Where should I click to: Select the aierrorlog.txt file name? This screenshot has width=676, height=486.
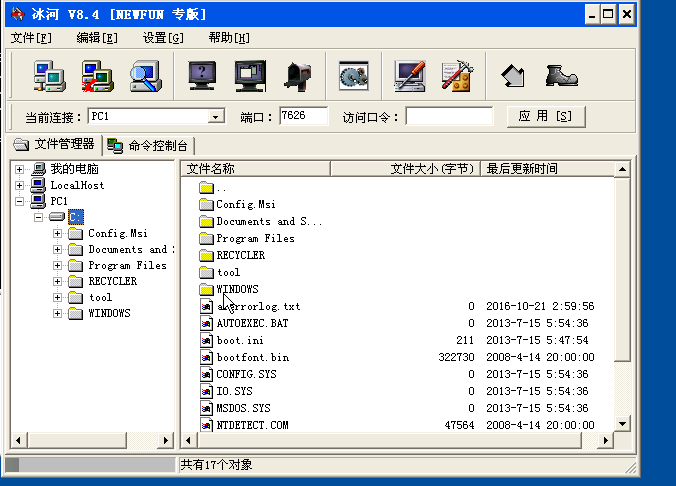258,307
